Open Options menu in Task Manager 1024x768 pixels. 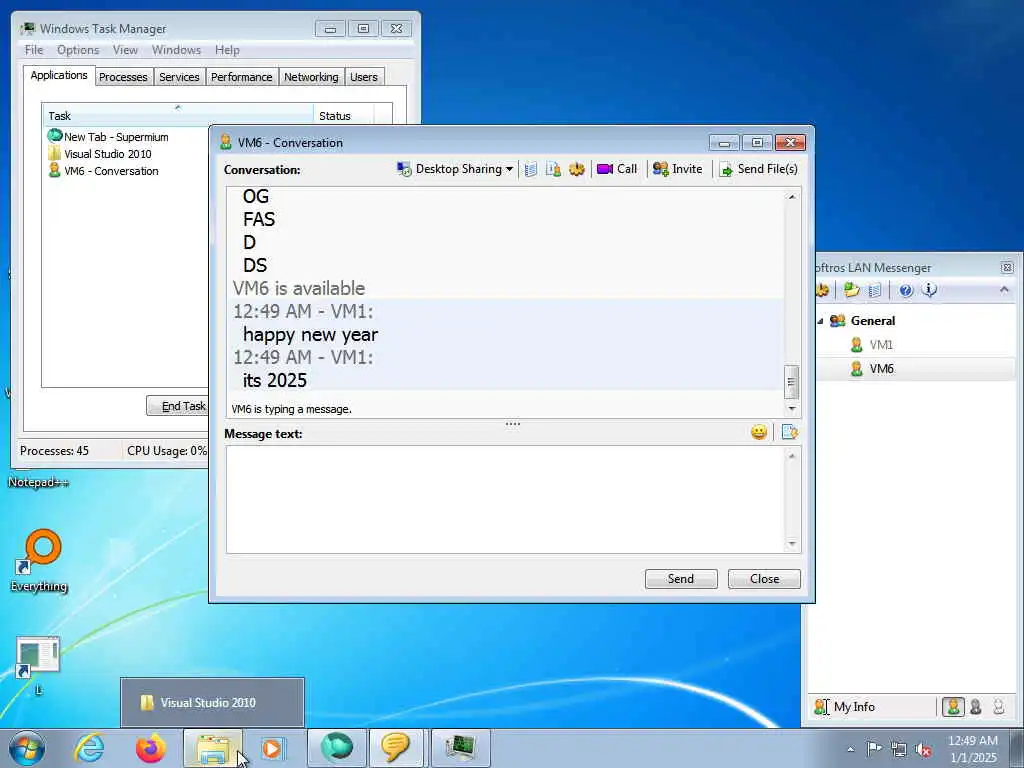pos(78,50)
